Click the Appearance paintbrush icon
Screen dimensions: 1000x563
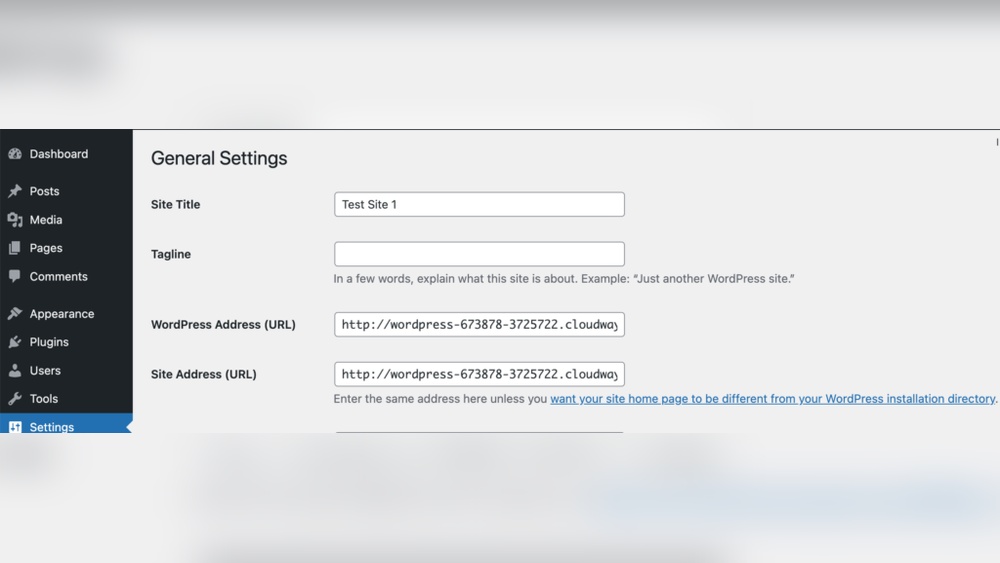coord(15,313)
